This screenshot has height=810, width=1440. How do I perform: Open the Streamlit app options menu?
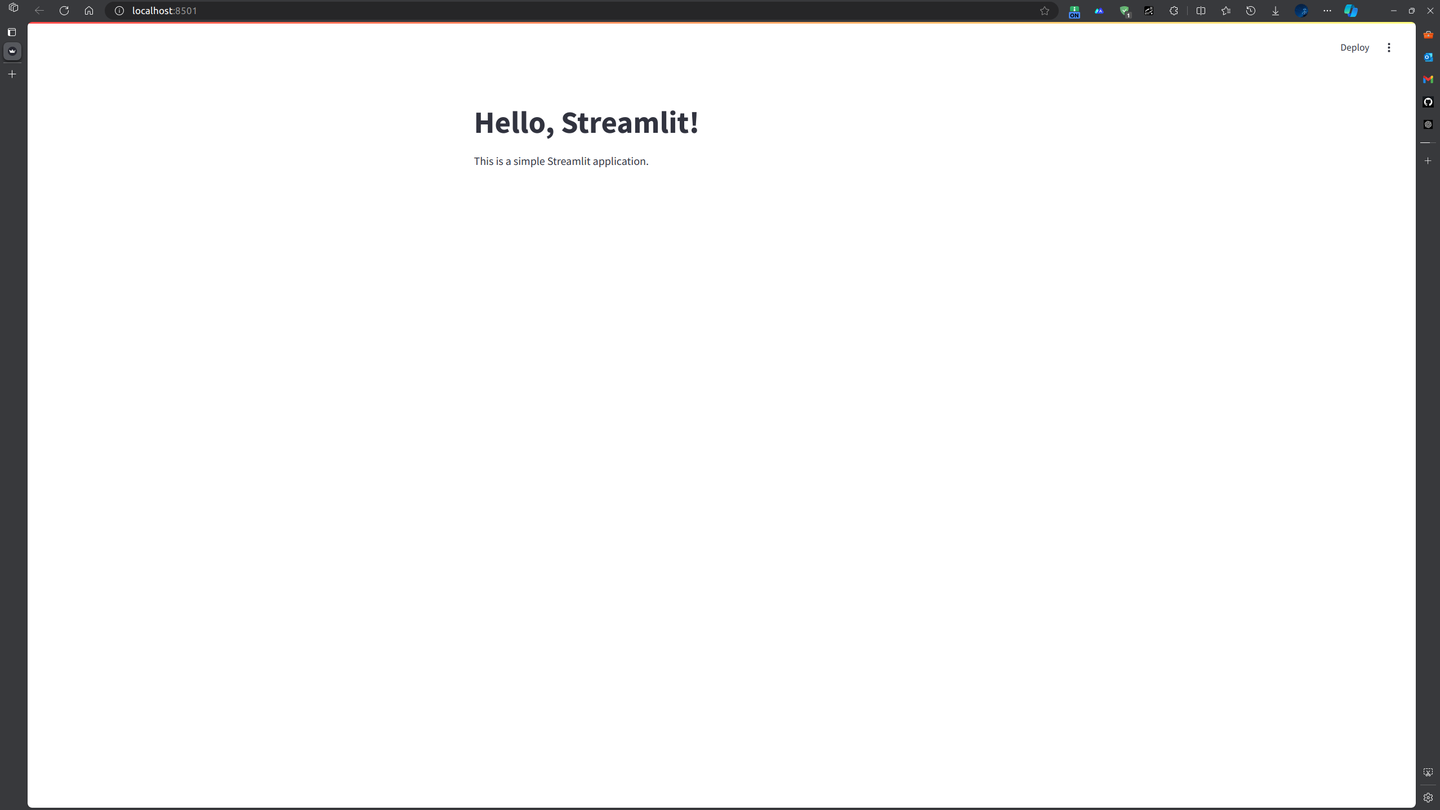1389,47
